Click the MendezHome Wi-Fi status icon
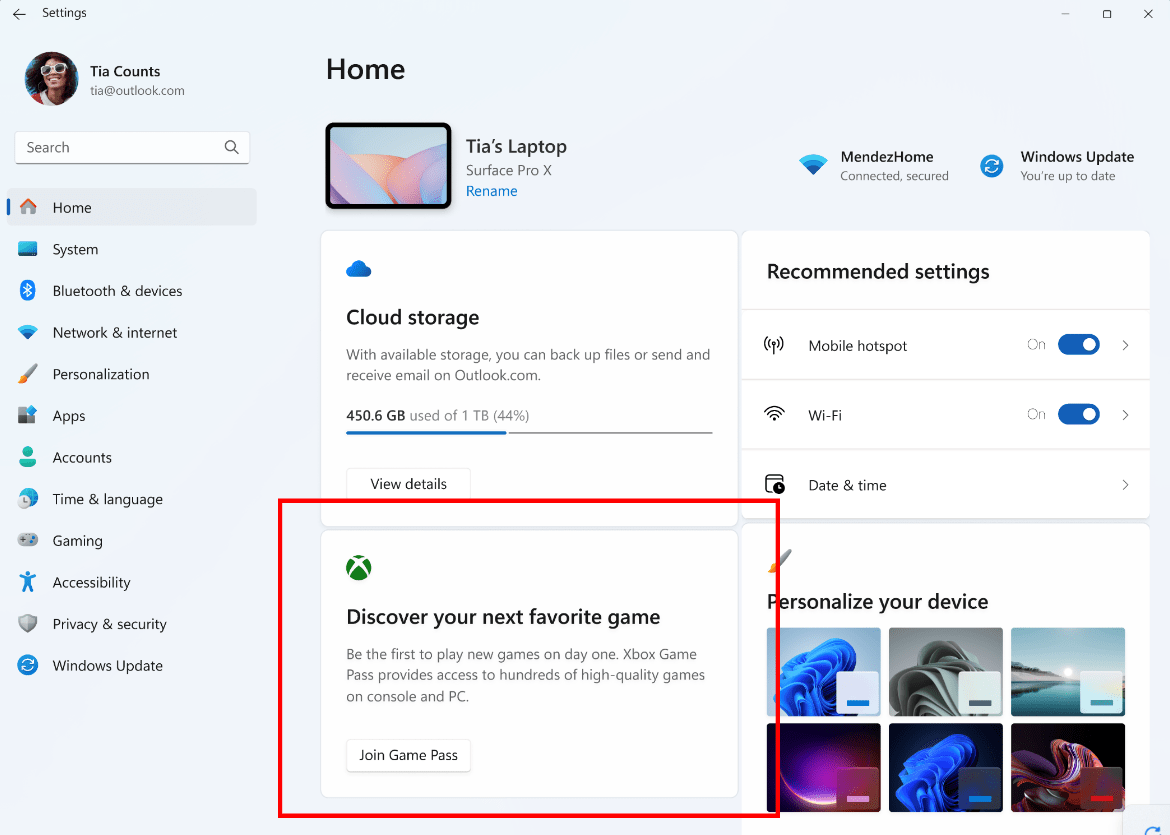This screenshot has height=835, width=1170. [813, 165]
